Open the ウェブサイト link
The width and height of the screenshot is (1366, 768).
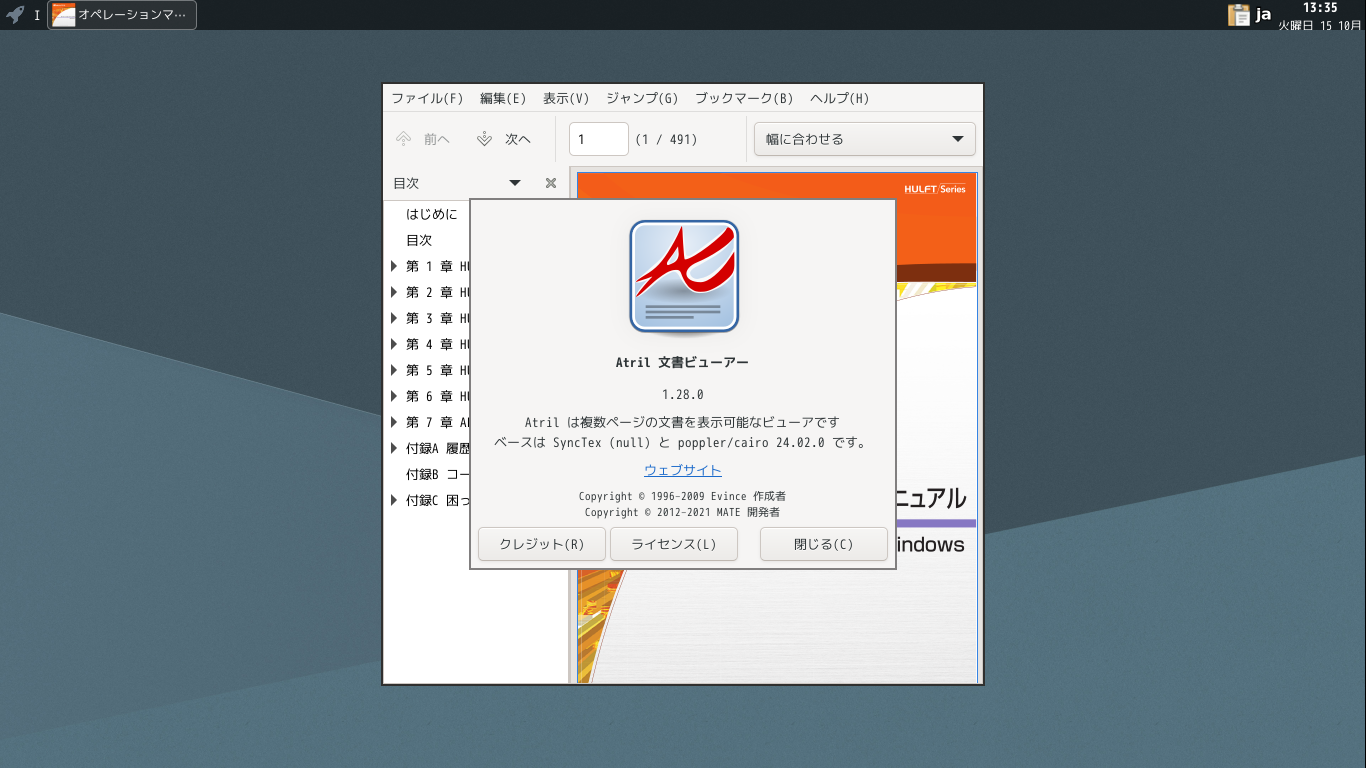[x=683, y=470]
